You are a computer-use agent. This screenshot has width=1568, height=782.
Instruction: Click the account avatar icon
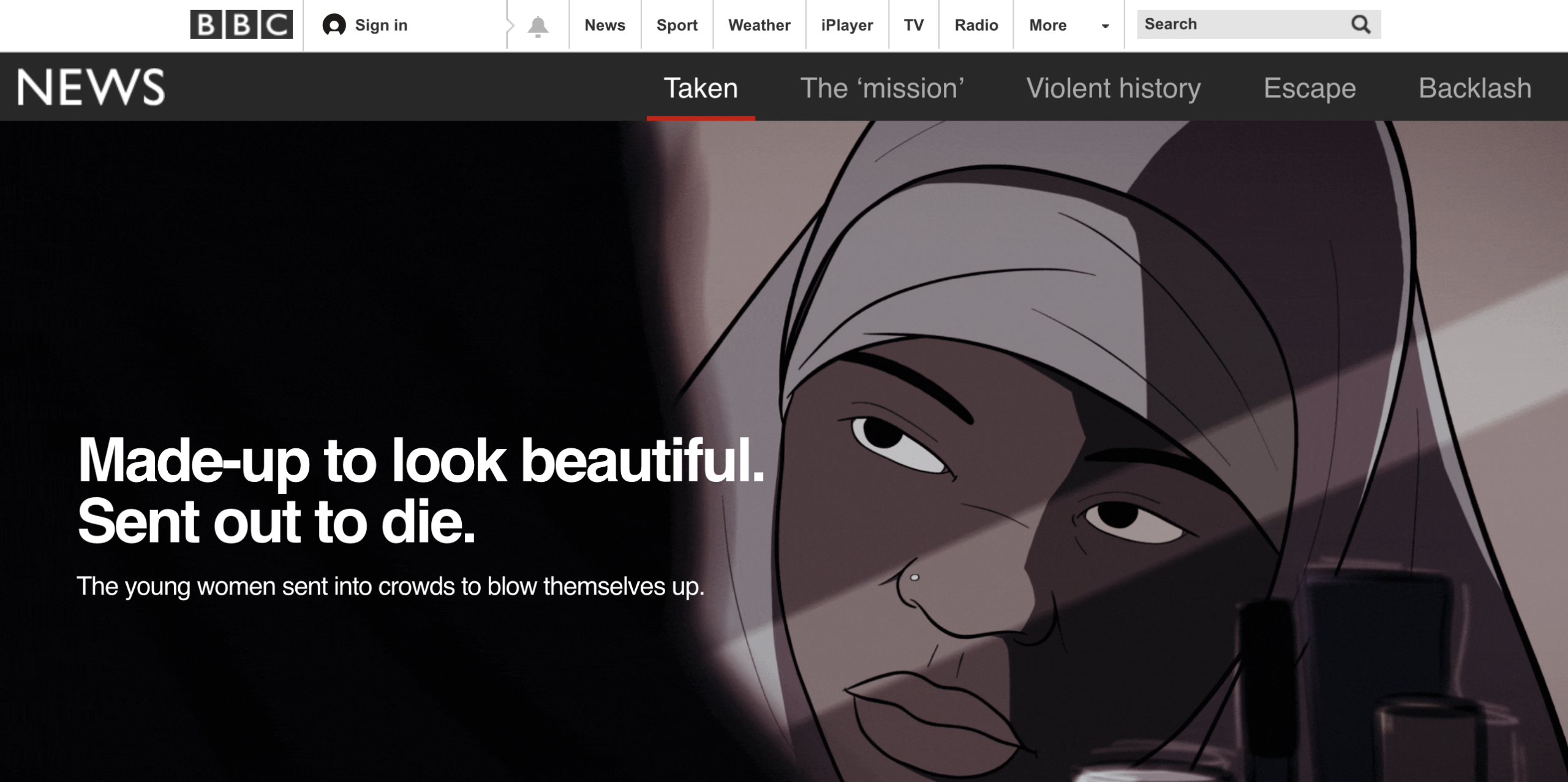(334, 25)
